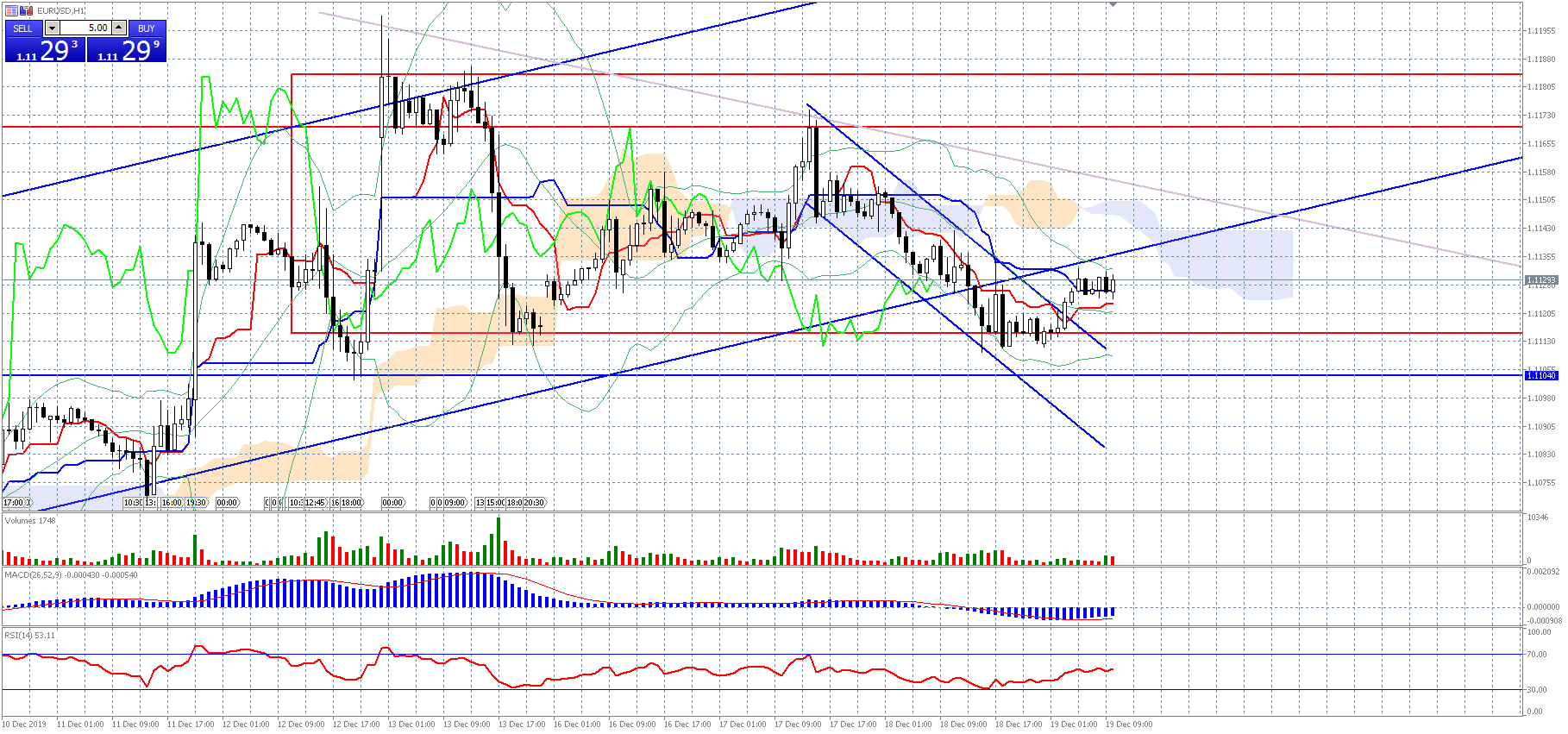This screenshot has width=1568, height=734.
Task: Click the 0.002092 MACD scale label
Action: (1543, 571)
